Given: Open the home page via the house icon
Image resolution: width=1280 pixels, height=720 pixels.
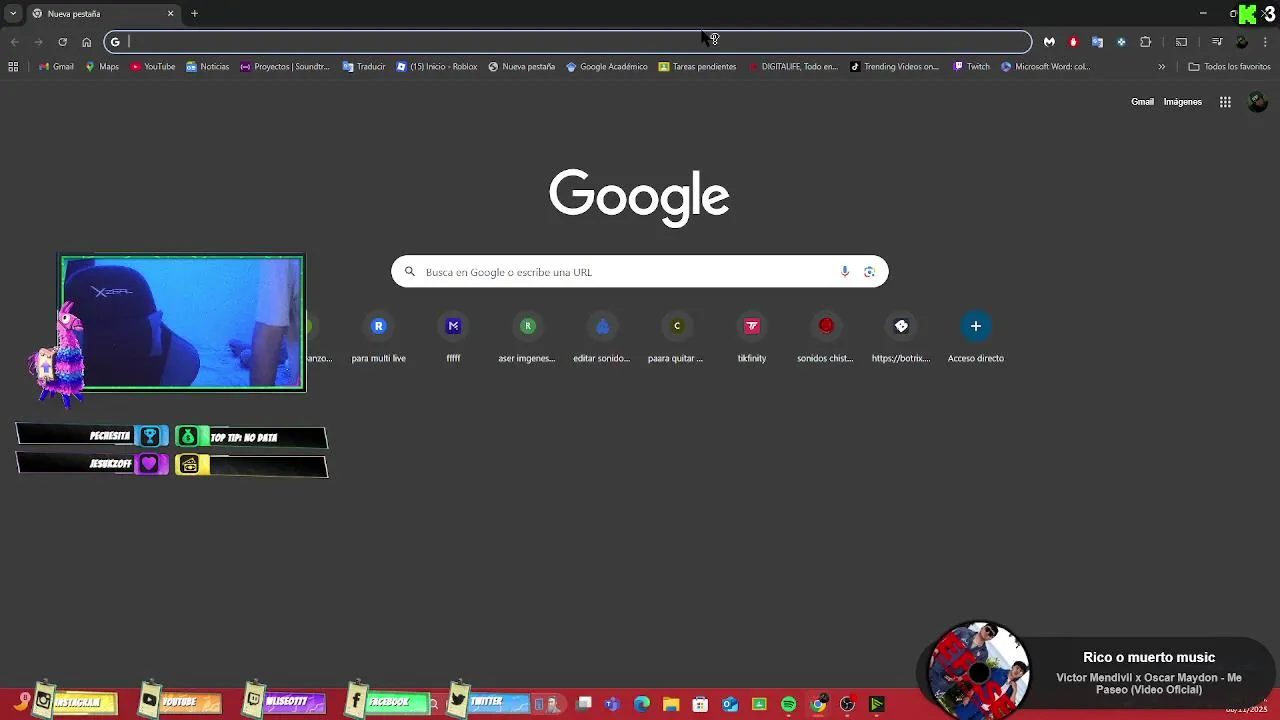Looking at the screenshot, I should (x=87, y=42).
